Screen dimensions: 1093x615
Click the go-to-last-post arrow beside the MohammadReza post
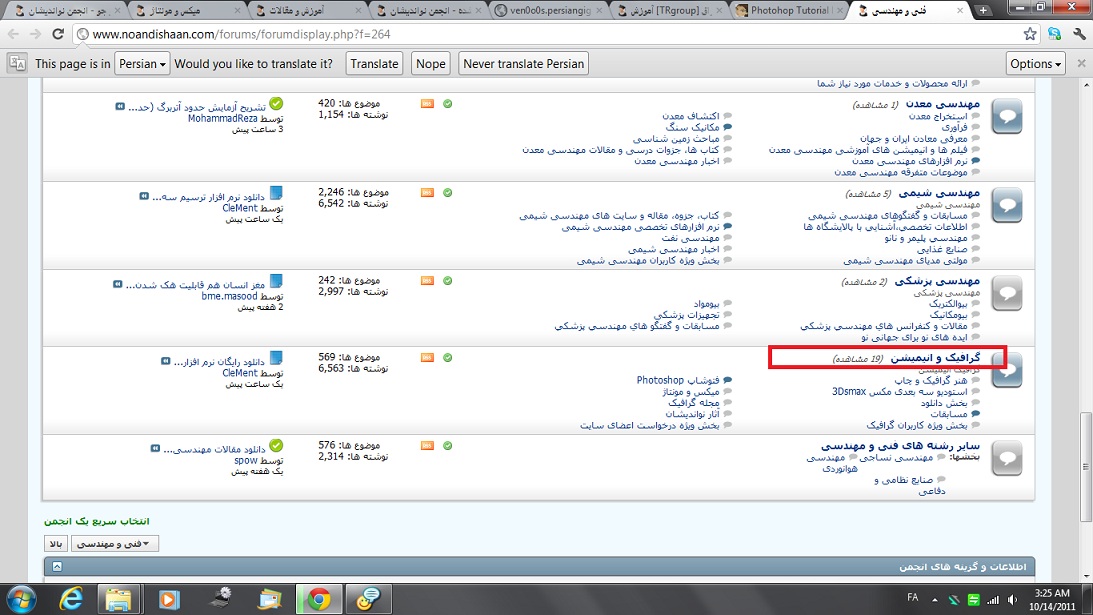pyautogui.click(x=120, y=105)
